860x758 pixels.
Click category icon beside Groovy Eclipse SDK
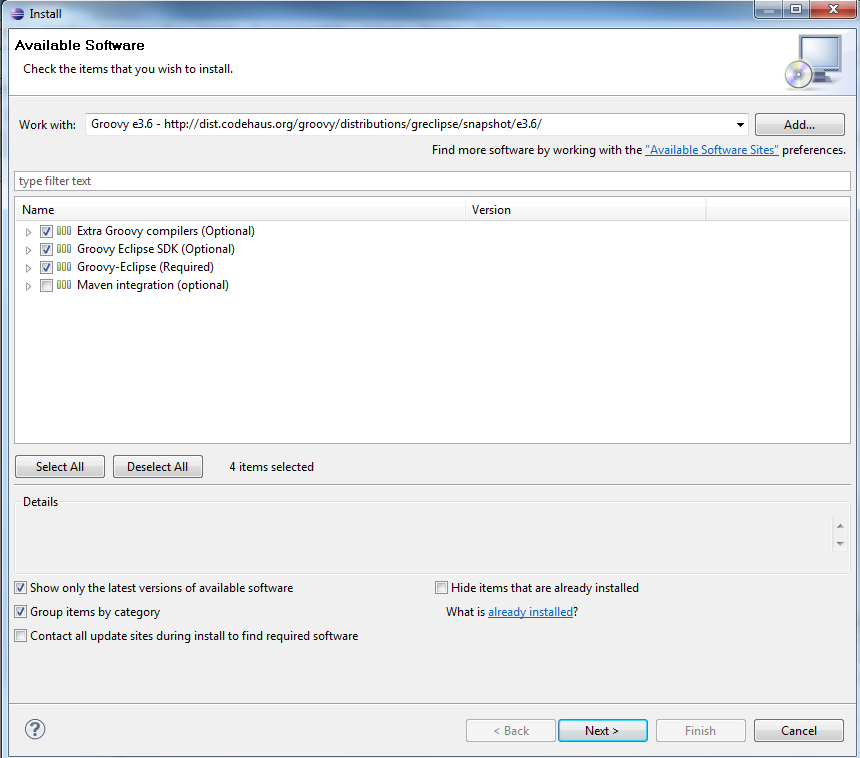click(x=64, y=249)
